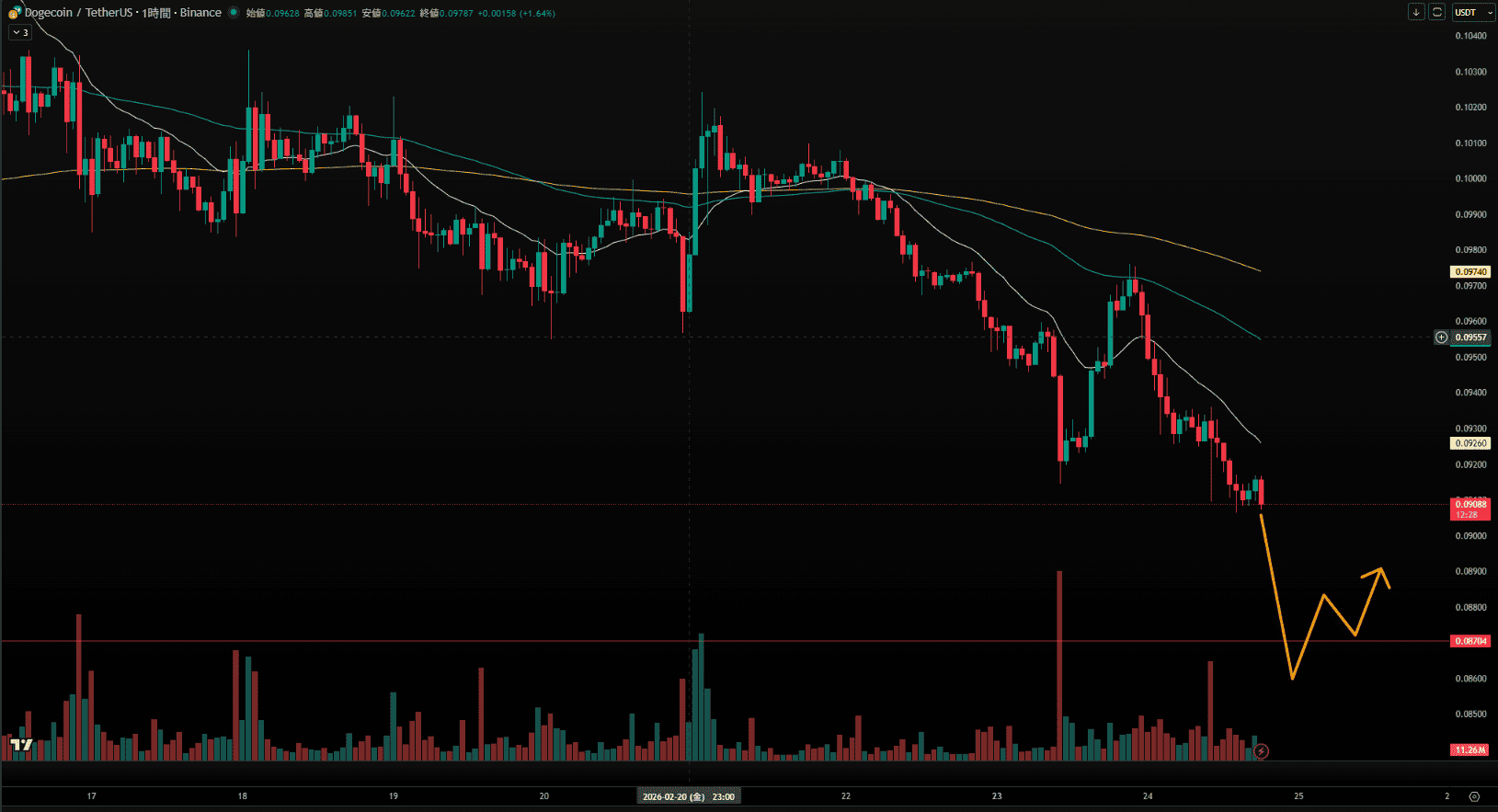The width and height of the screenshot is (1498, 812).
Task: Click the Dogecoin symbol logo icon
Action: tap(14, 13)
